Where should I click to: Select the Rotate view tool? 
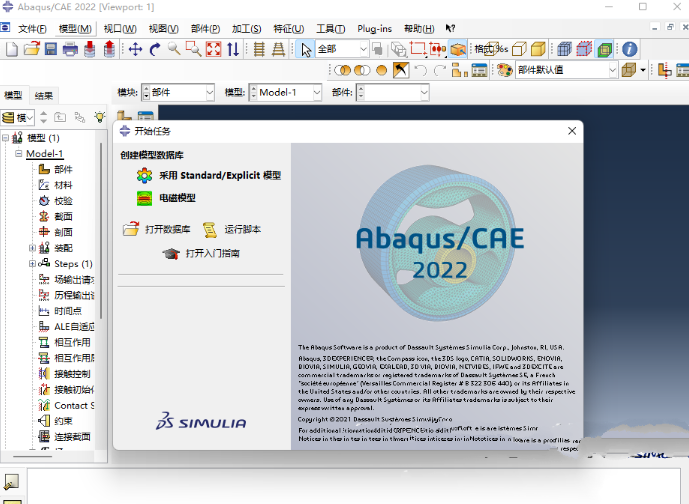155,49
